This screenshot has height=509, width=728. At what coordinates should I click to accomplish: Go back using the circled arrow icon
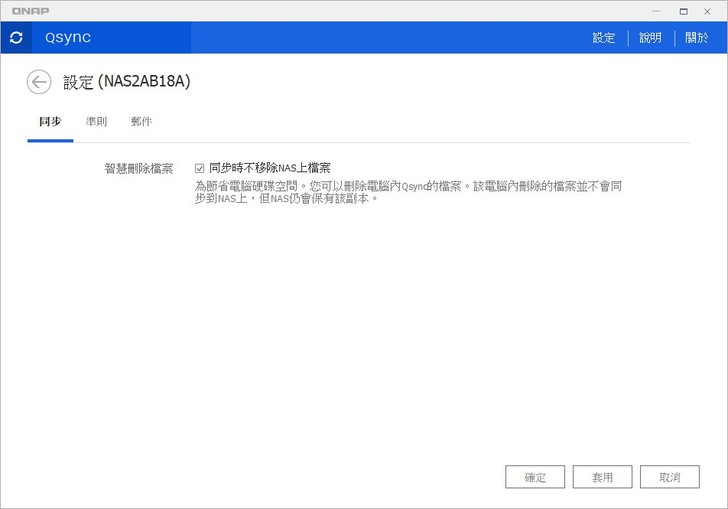(x=39, y=82)
